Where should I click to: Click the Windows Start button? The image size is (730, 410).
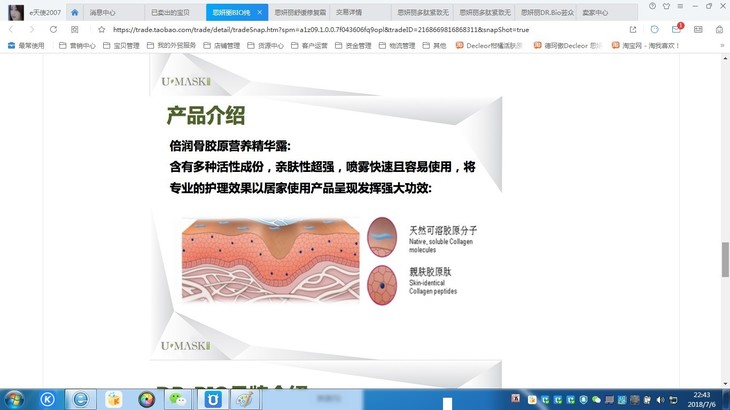[x=14, y=399]
